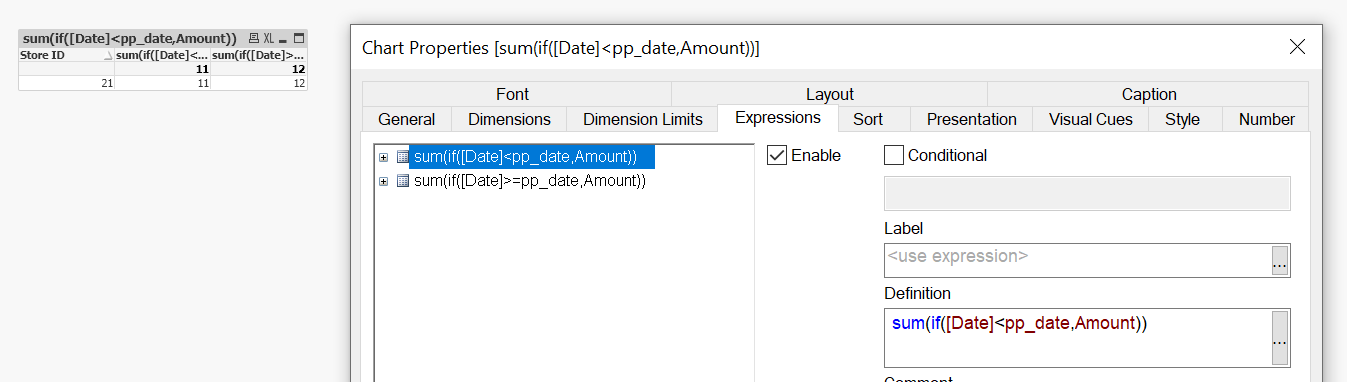Click the value 12 in row 21
The height and width of the screenshot is (382, 1347).
point(258,84)
